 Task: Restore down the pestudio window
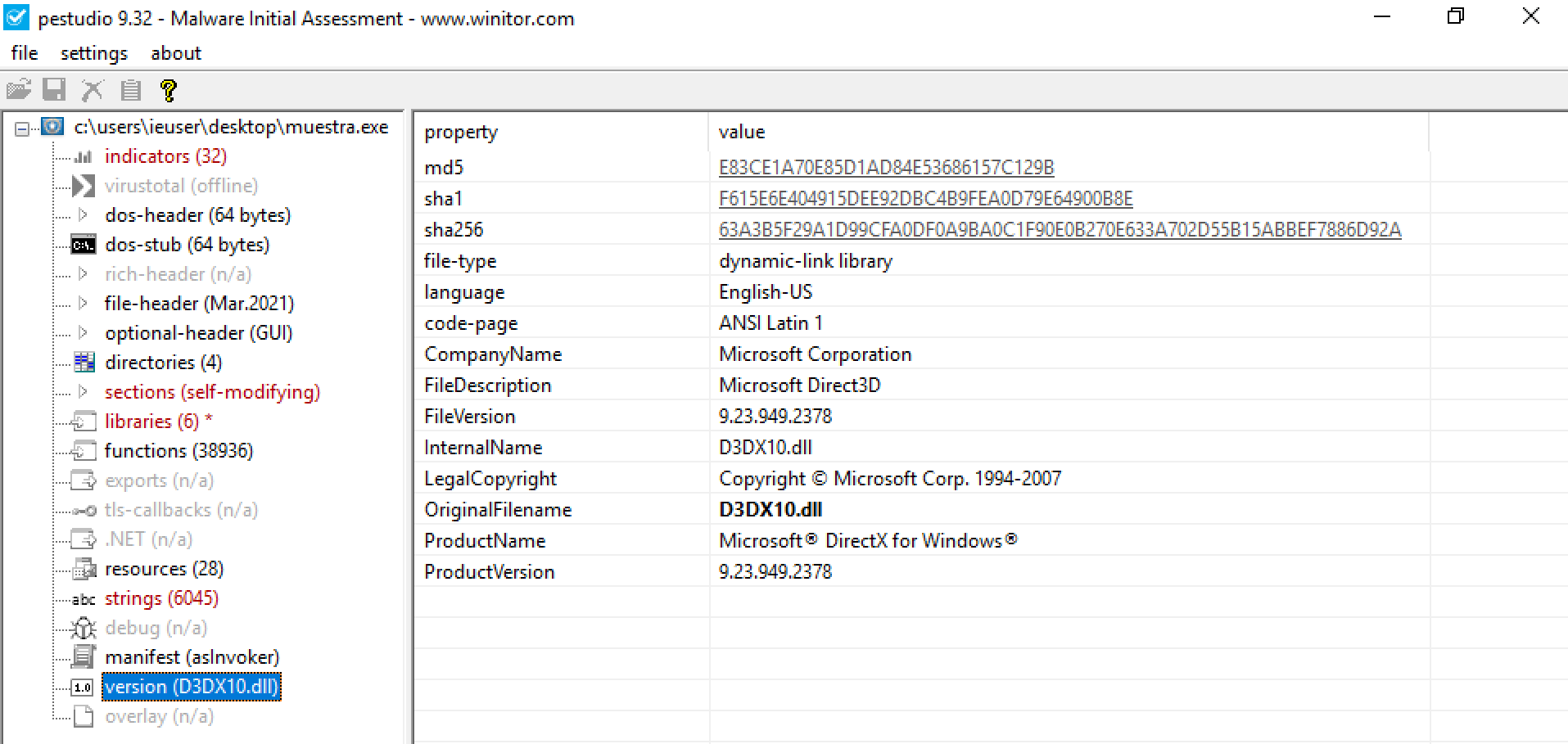pos(1455,16)
